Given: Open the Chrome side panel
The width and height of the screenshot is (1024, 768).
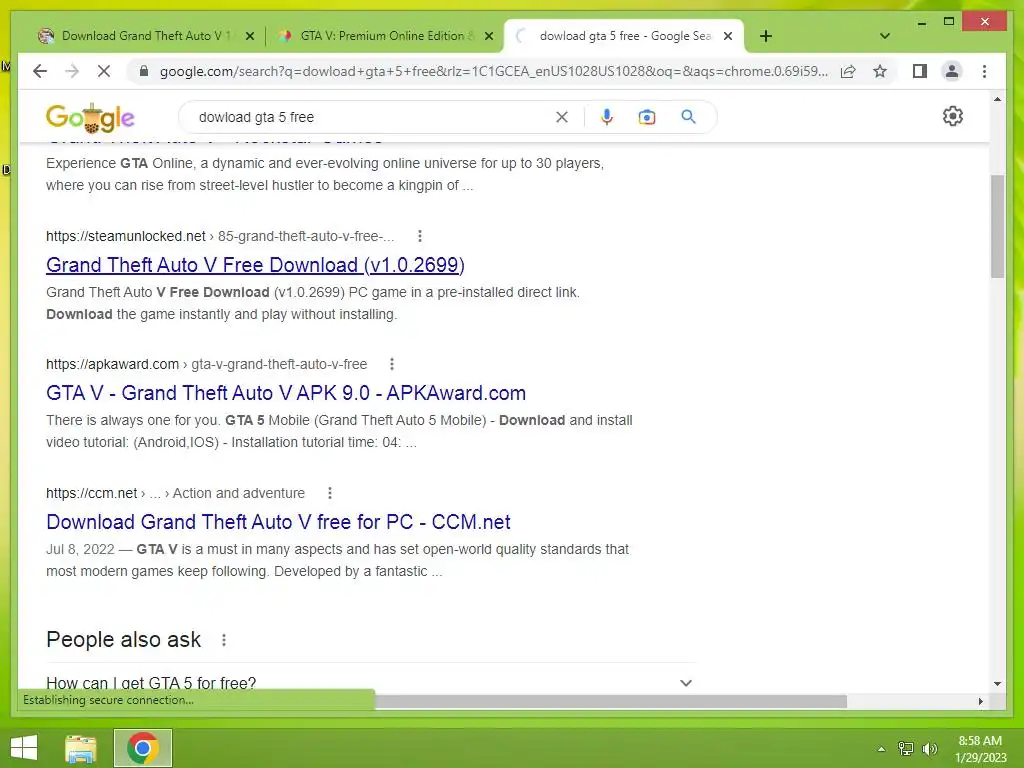Looking at the screenshot, I should point(920,71).
